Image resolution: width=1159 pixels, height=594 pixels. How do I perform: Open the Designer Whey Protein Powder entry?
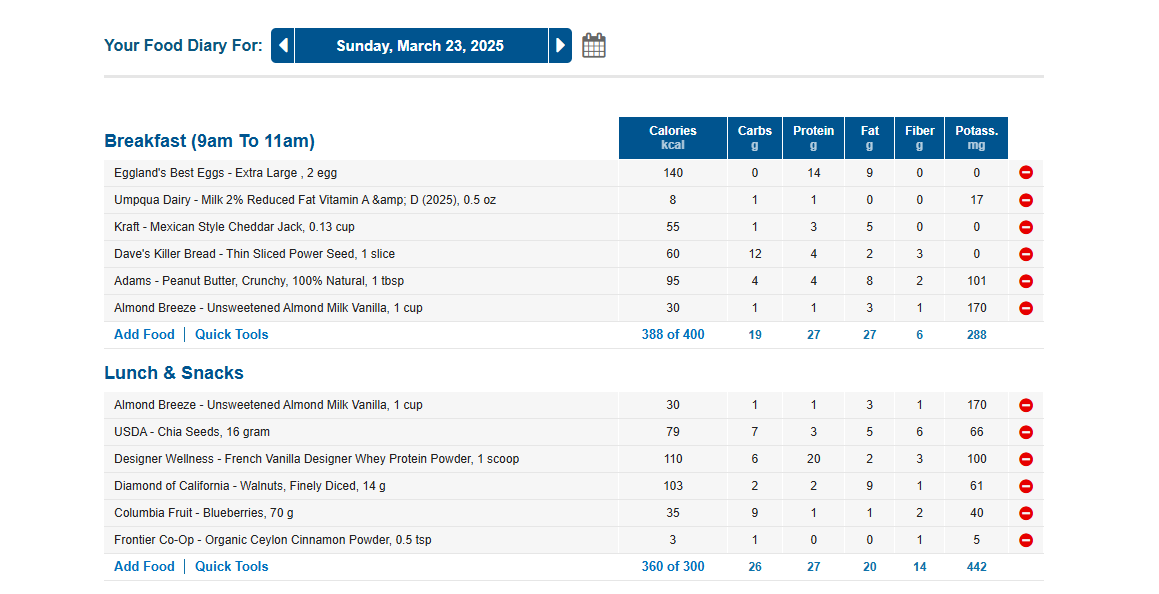click(x=316, y=459)
